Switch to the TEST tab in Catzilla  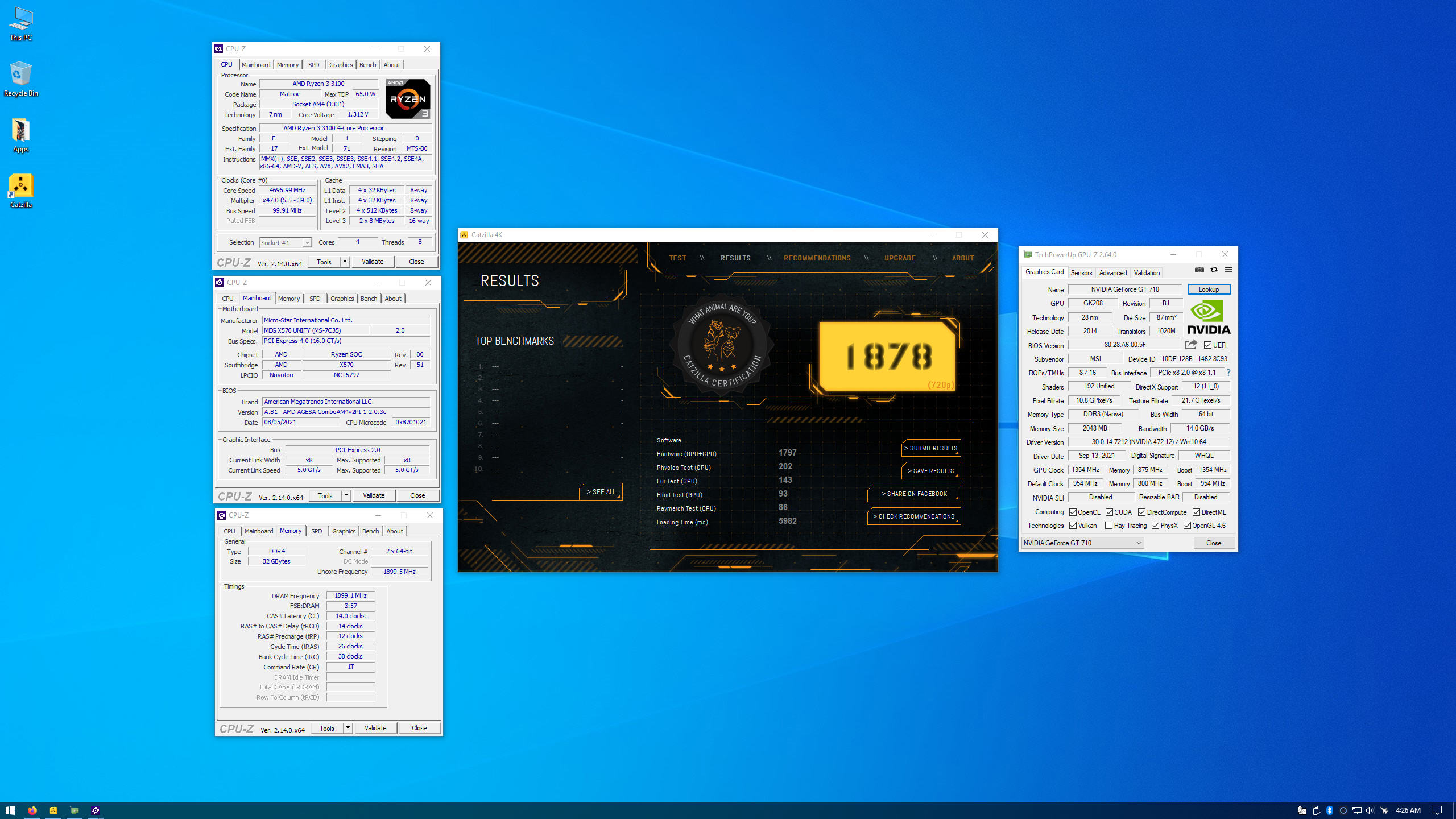(677, 258)
